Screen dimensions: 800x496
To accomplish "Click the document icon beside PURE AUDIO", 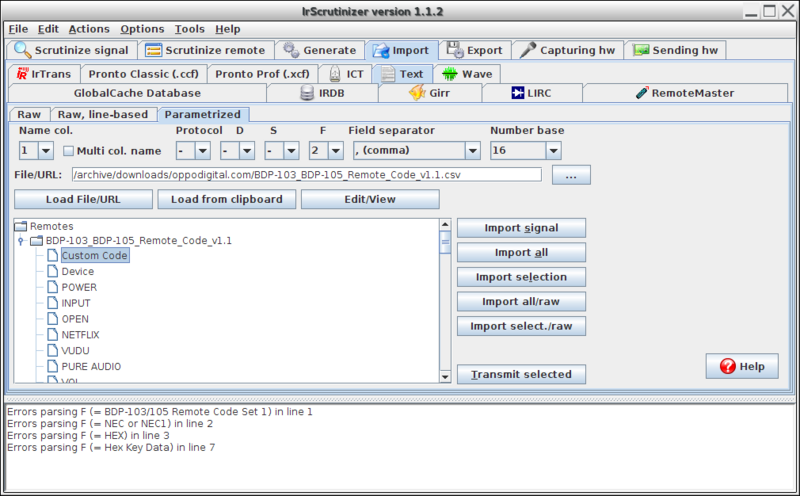I will 53,366.
